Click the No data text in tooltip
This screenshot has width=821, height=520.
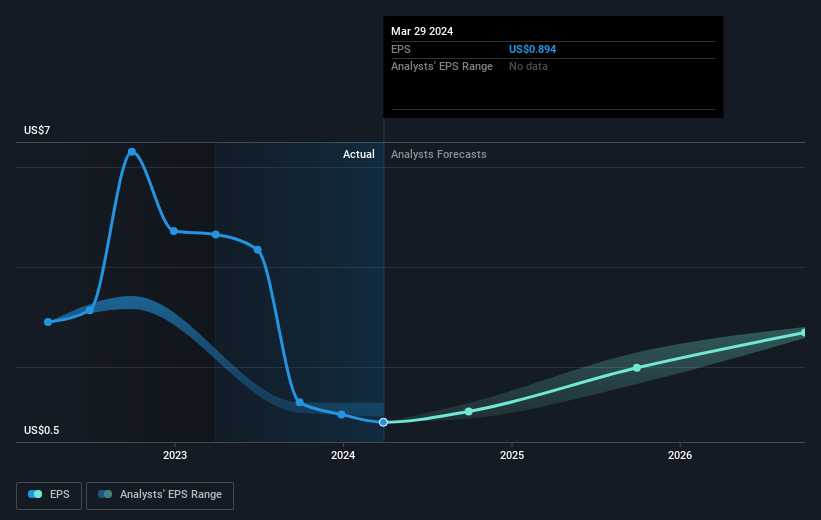click(x=528, y=67)
